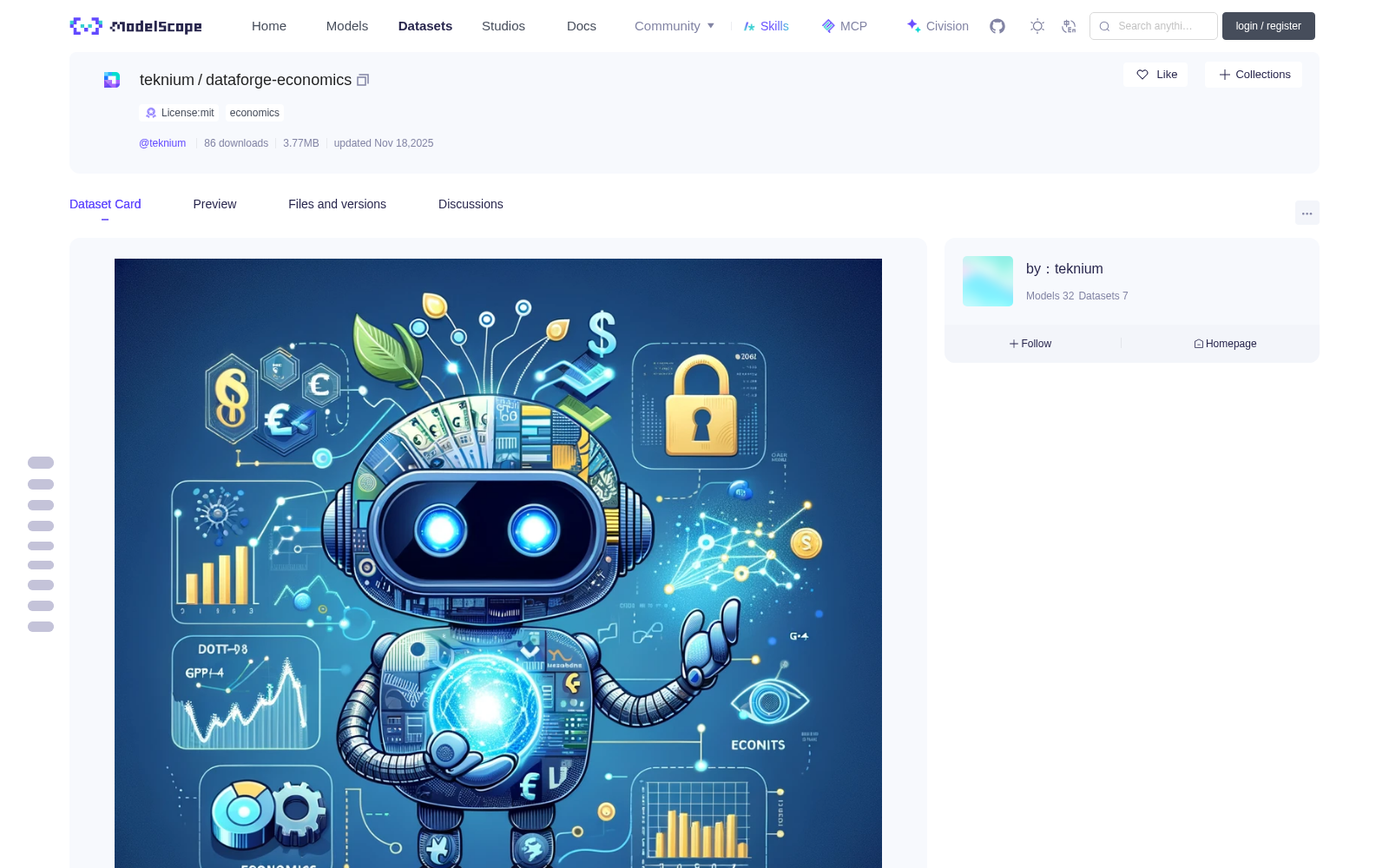Click the dataset avatar icon beside teknium
1389x868 pixels.
coord(112,80)
